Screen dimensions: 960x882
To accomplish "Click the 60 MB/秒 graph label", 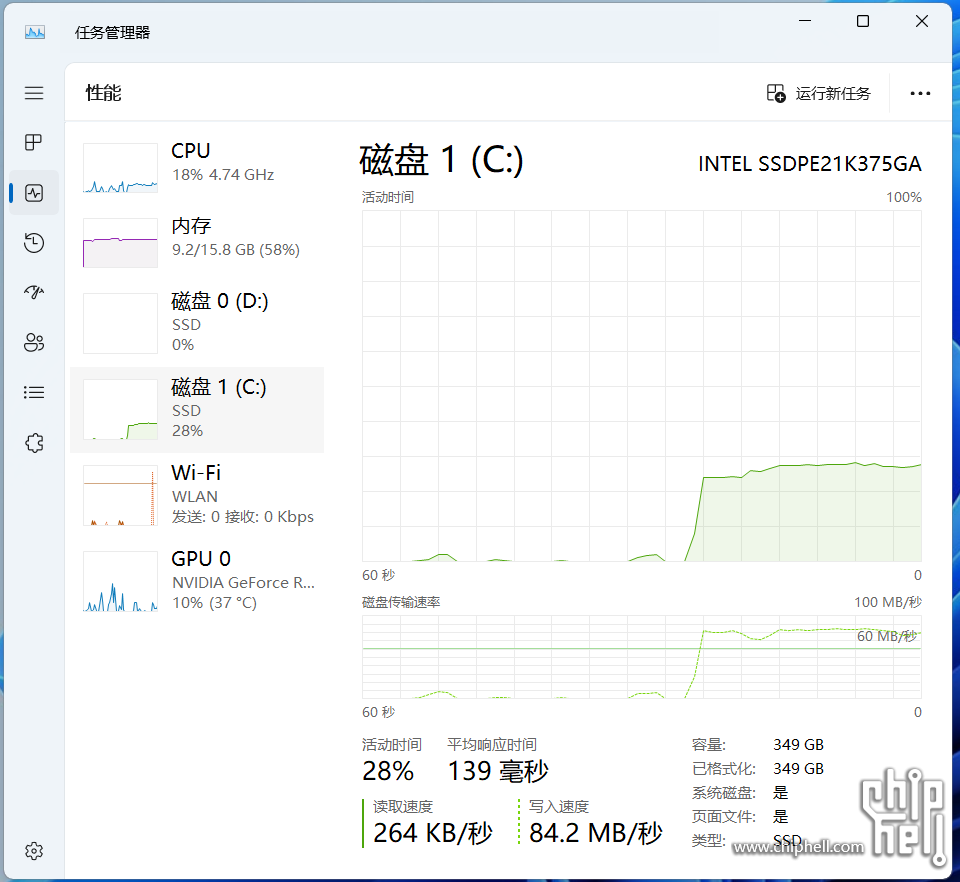I will pyautogui.click(x=887, y=637).
